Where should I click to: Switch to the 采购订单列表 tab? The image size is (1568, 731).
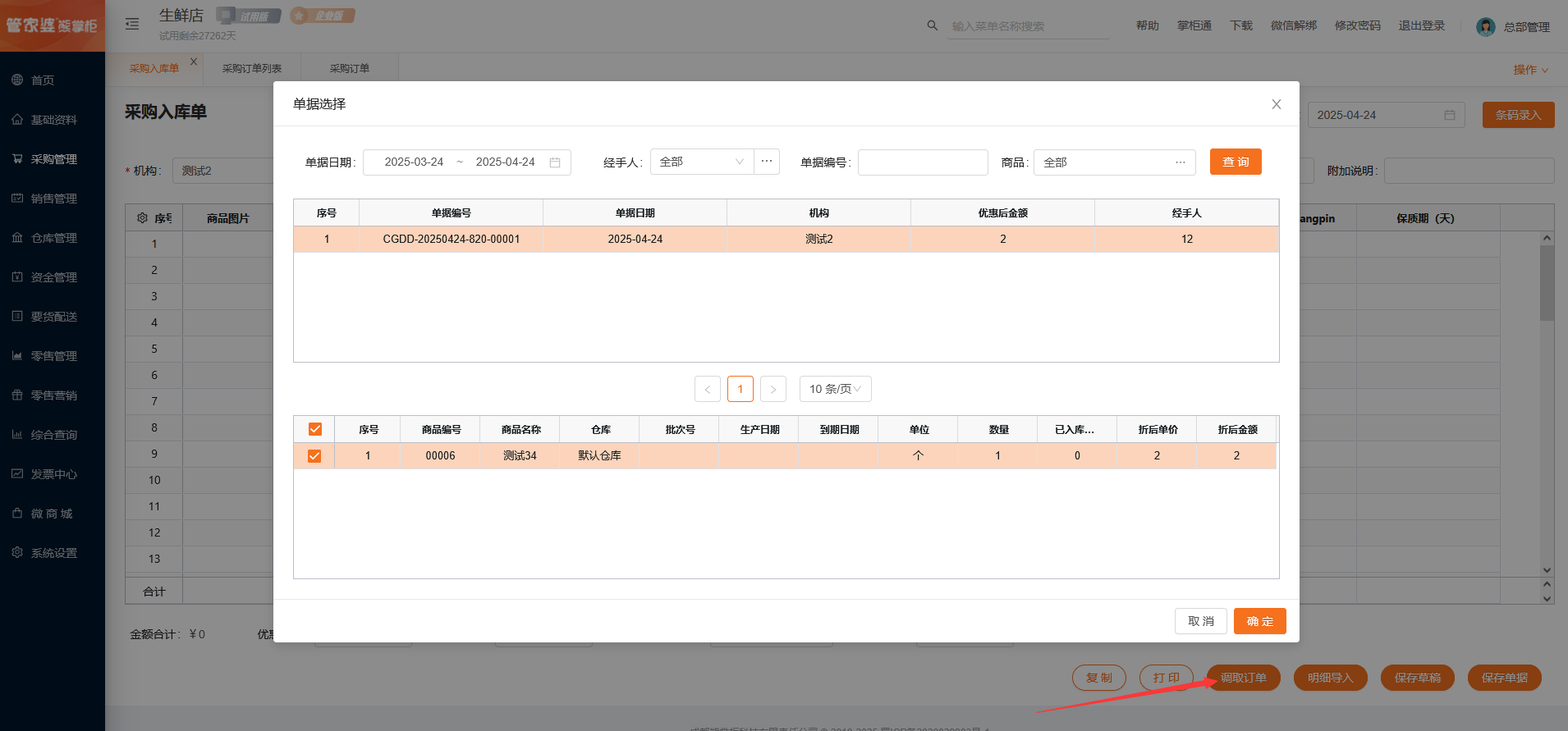tap(251, 68)
